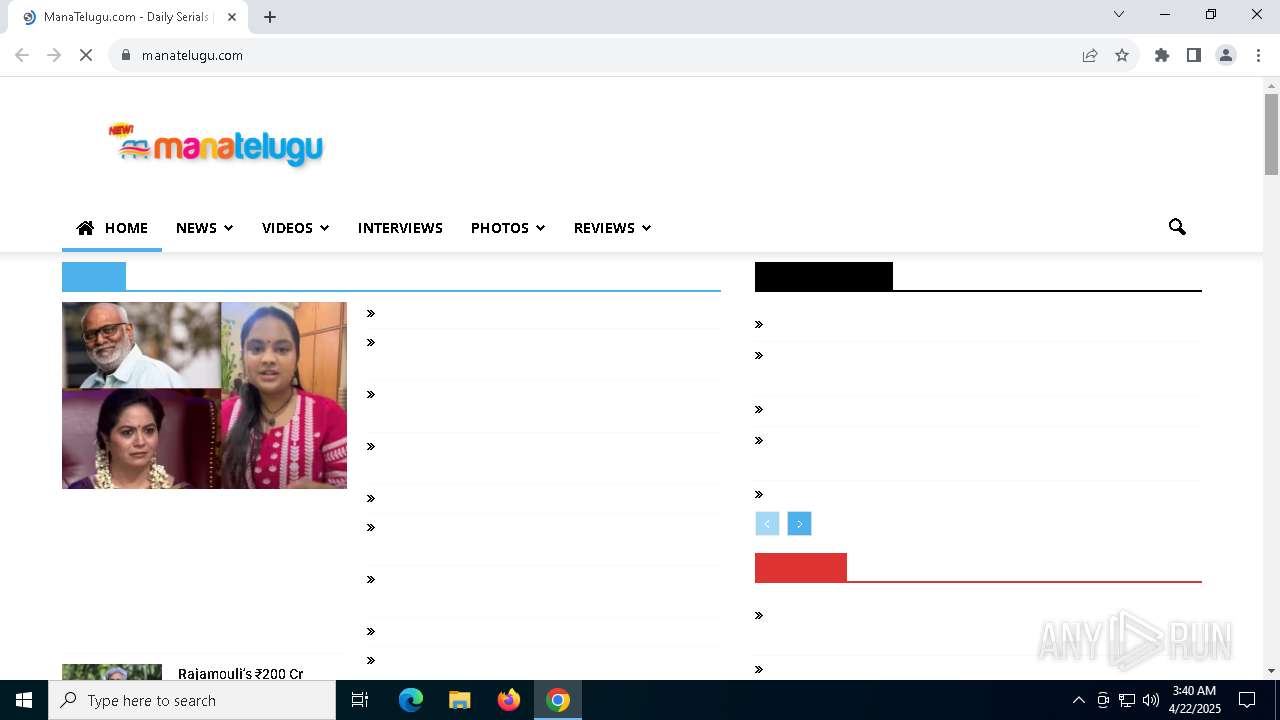Close the ManaTelugu.com tab
The image size is (1280, 720).
(232, 17)
